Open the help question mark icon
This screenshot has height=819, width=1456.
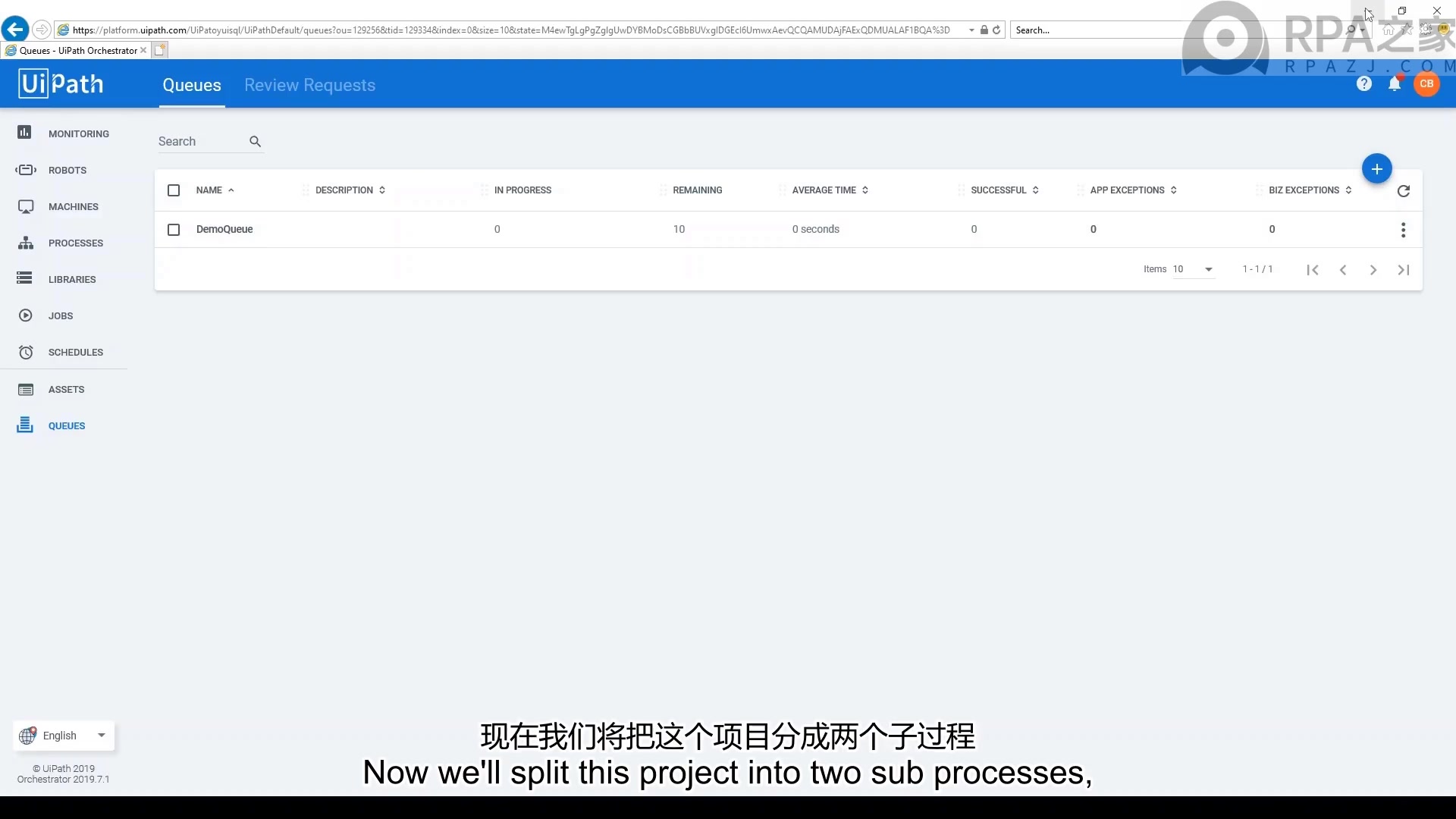[1363, 83]
